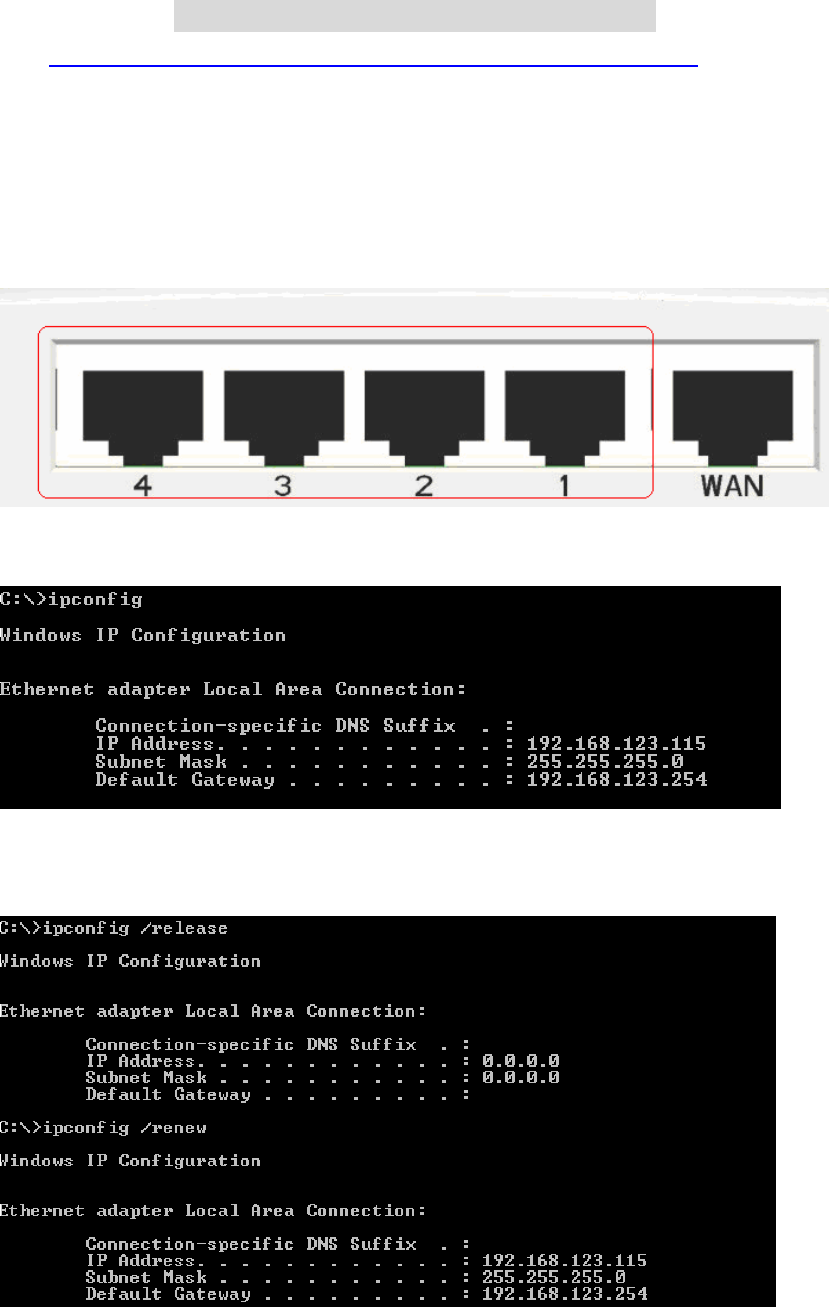
Task: Click 'Ethernet adapter Local Area Connection' after renew
Action: tap(214, 1211)
